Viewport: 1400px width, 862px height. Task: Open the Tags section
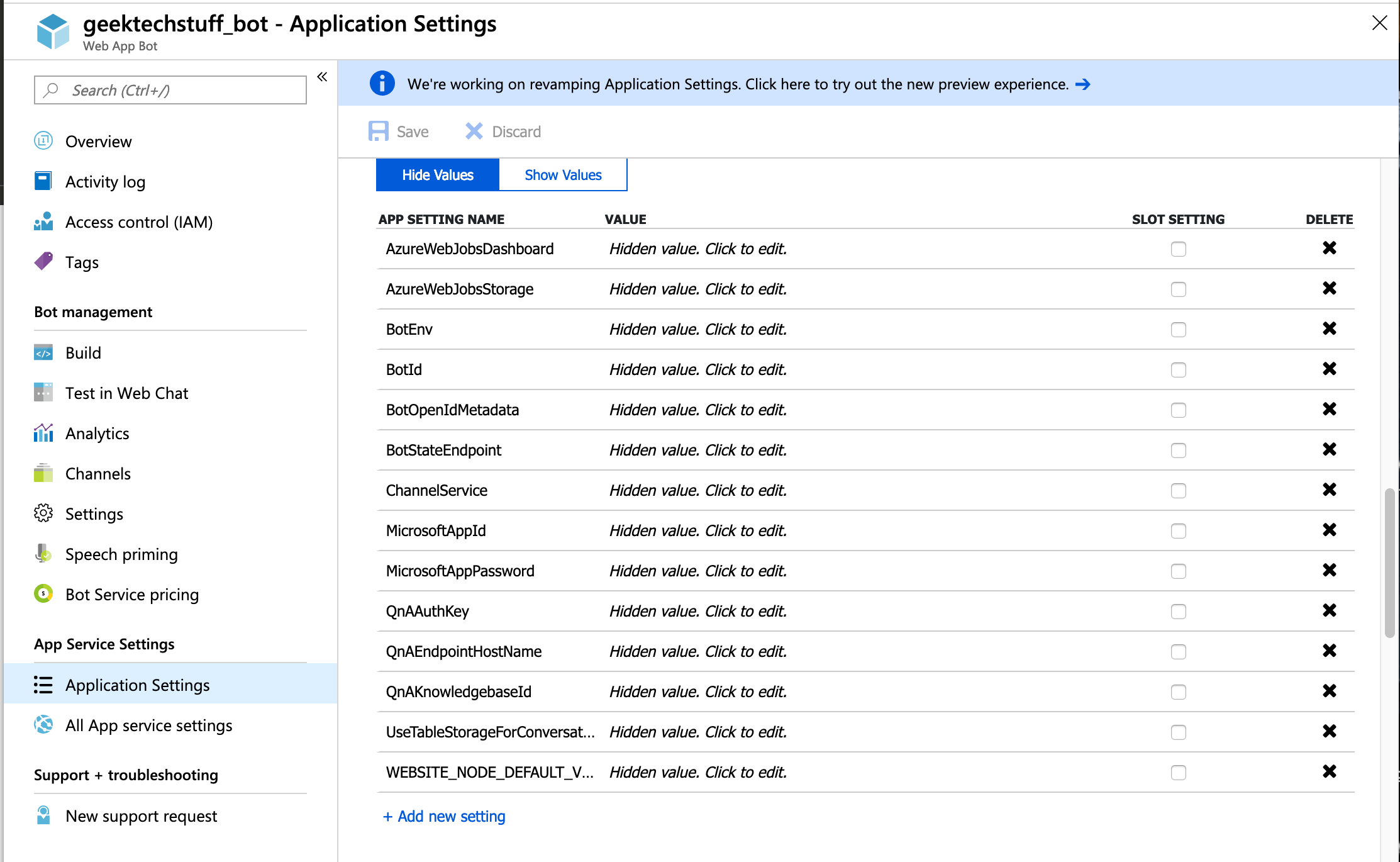point(82,262)
